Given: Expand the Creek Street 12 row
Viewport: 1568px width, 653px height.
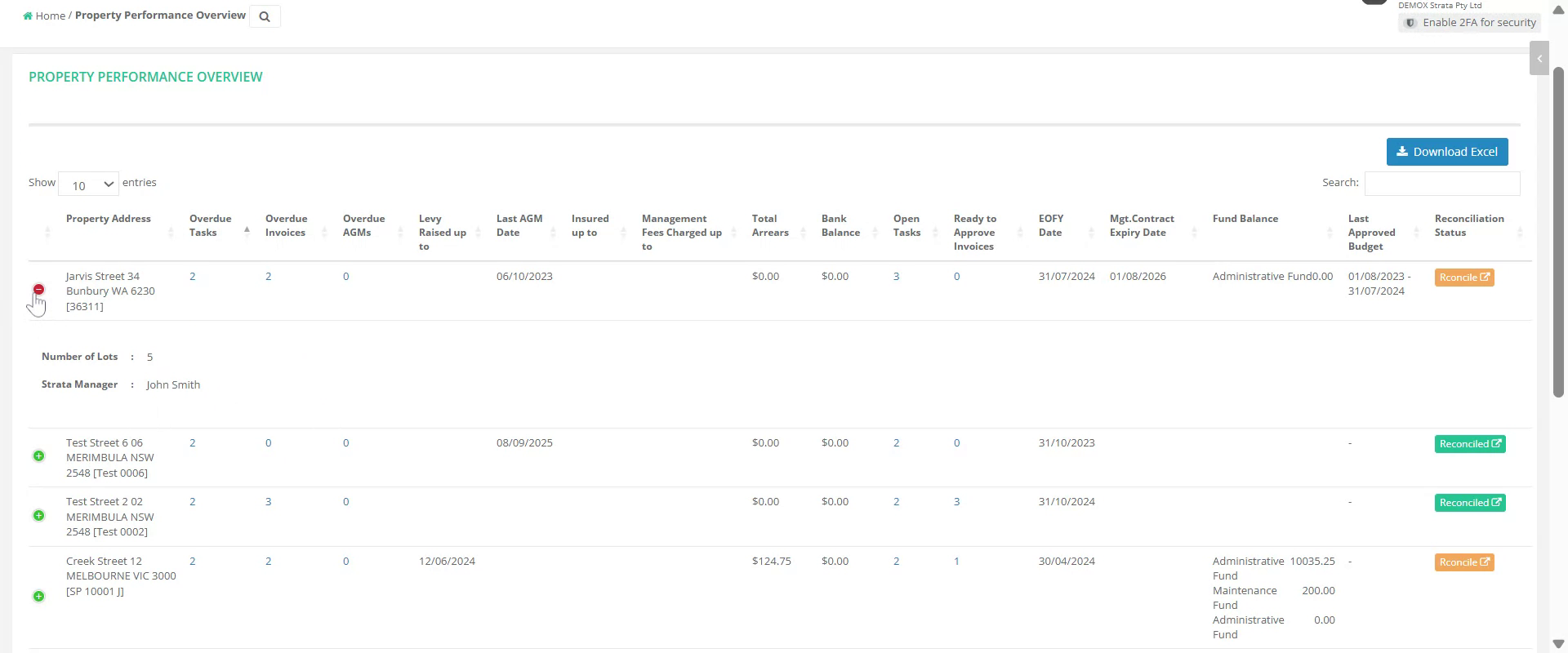Looking at the screenshot, I should pyautogui.click(x=38, y=597).
